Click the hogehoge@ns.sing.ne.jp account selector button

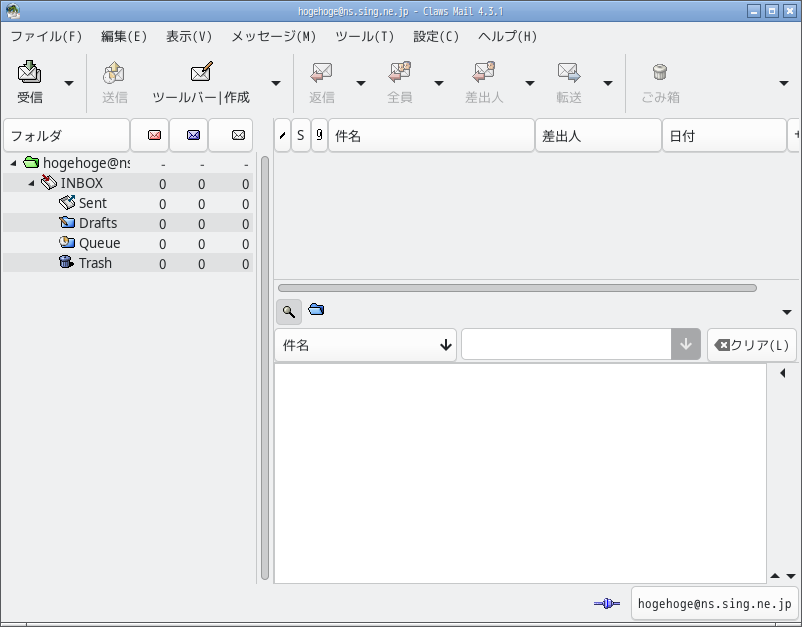(715, 604)
